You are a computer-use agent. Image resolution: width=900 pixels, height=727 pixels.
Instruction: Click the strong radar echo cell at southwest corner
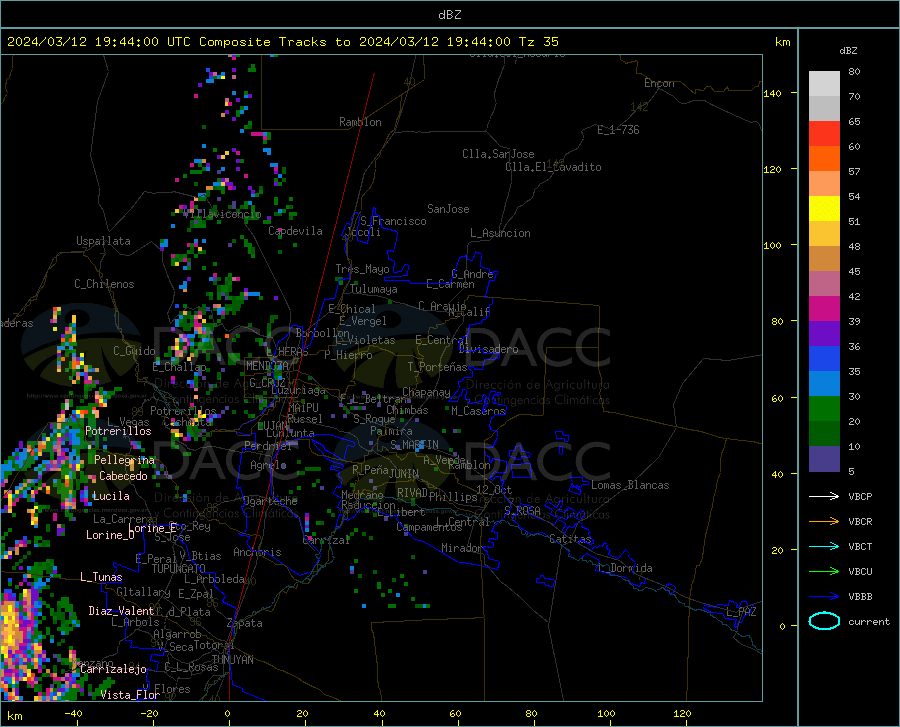coord(20,640)
